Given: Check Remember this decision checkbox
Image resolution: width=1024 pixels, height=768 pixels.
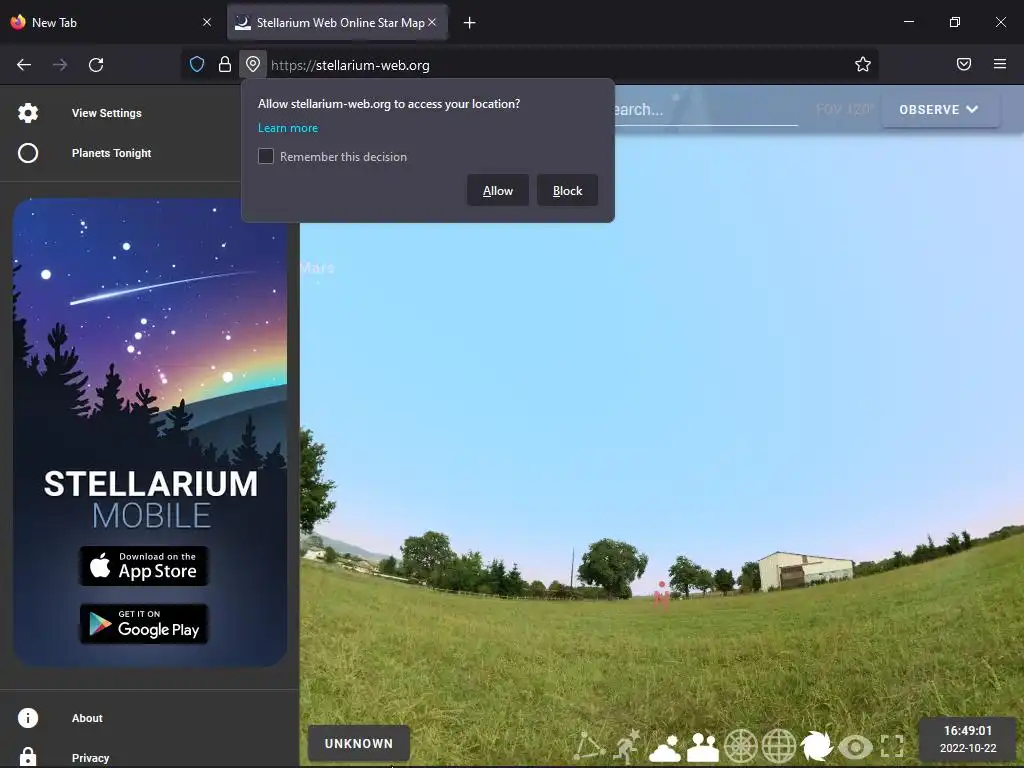Looking at the screenshot, I should pos(266,156).
